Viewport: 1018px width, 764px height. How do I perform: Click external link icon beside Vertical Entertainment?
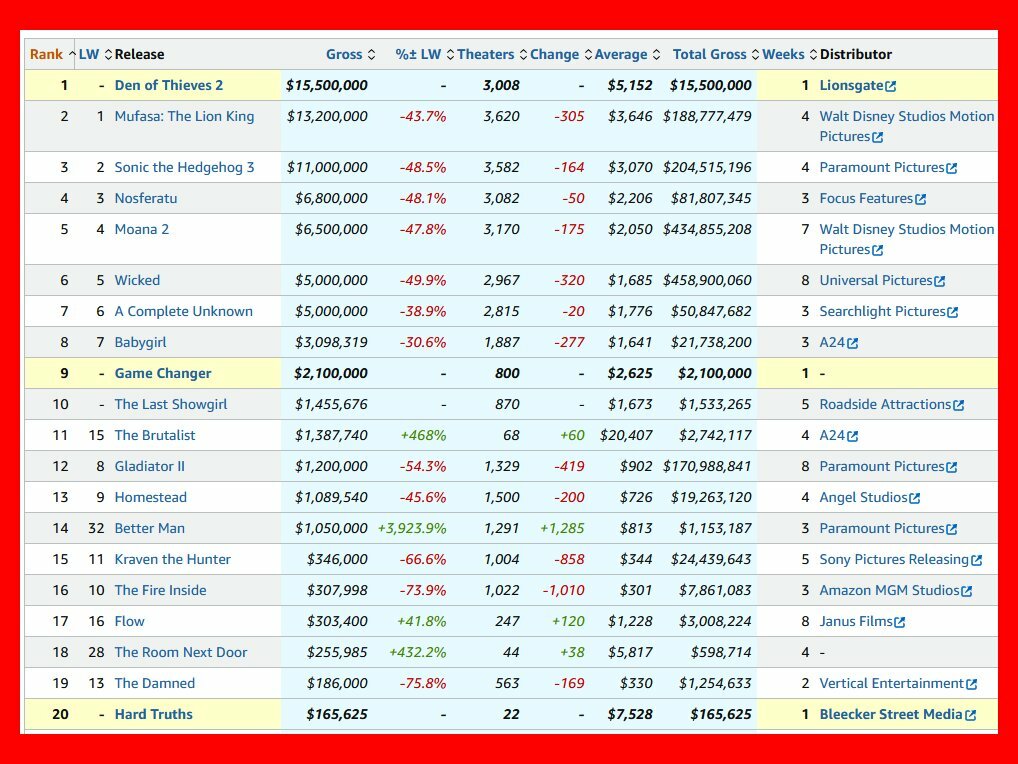tap(971, 685)
